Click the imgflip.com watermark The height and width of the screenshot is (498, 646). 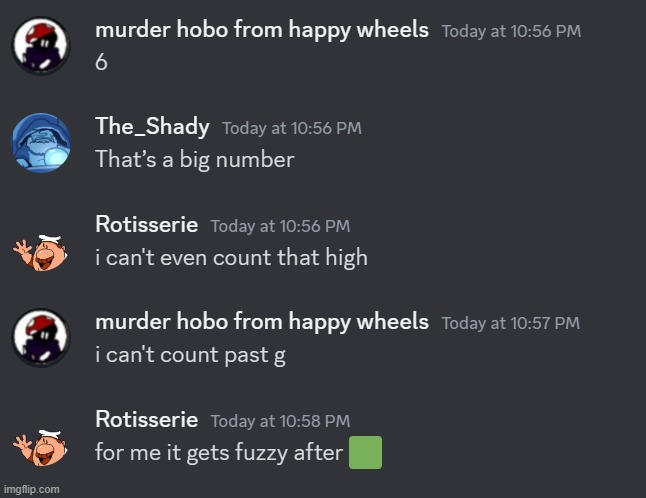pyautogui.click(x=31, y=489)
